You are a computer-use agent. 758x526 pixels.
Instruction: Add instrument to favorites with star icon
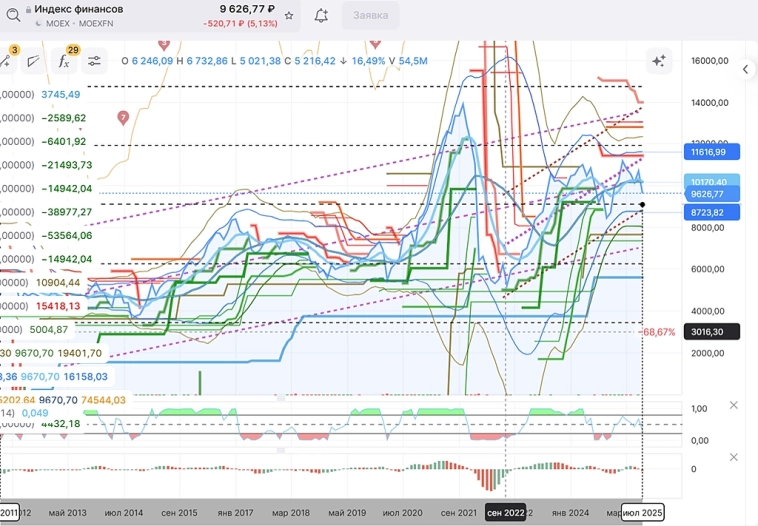coord(289,16)
